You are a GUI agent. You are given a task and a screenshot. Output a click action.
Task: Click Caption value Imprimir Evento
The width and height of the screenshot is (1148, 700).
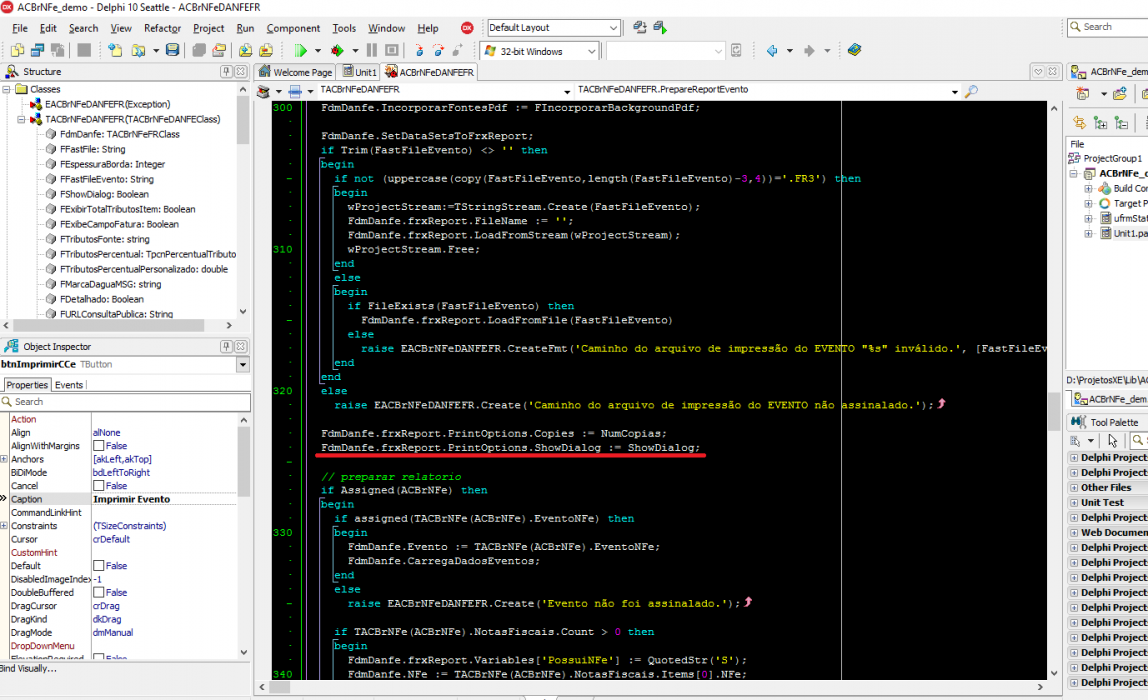pos(132,499)
